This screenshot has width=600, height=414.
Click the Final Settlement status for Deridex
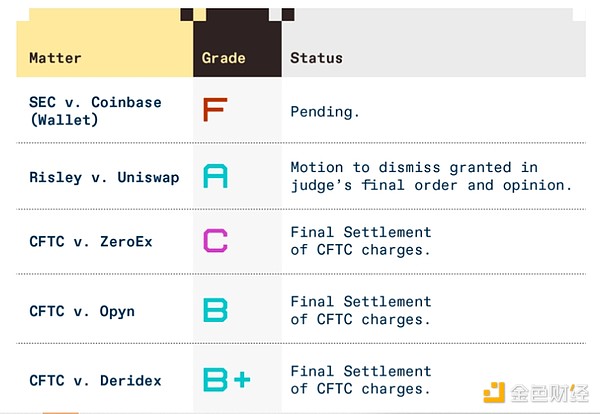(360, 380)
